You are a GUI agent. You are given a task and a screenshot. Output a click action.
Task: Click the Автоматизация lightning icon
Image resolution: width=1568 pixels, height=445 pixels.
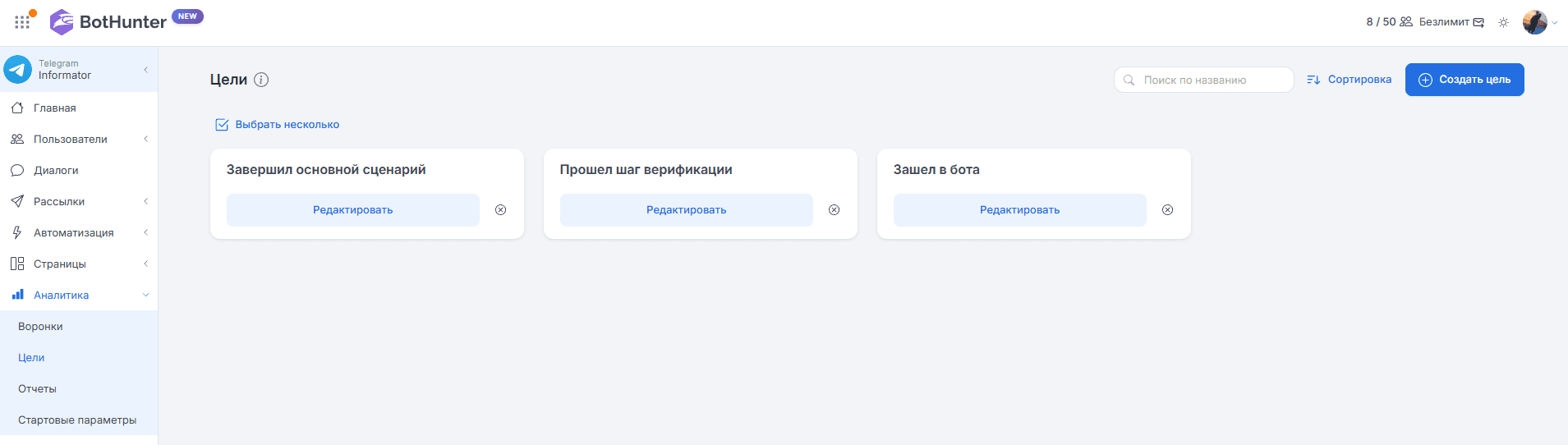pyautogui.click(x=17, y=232)
